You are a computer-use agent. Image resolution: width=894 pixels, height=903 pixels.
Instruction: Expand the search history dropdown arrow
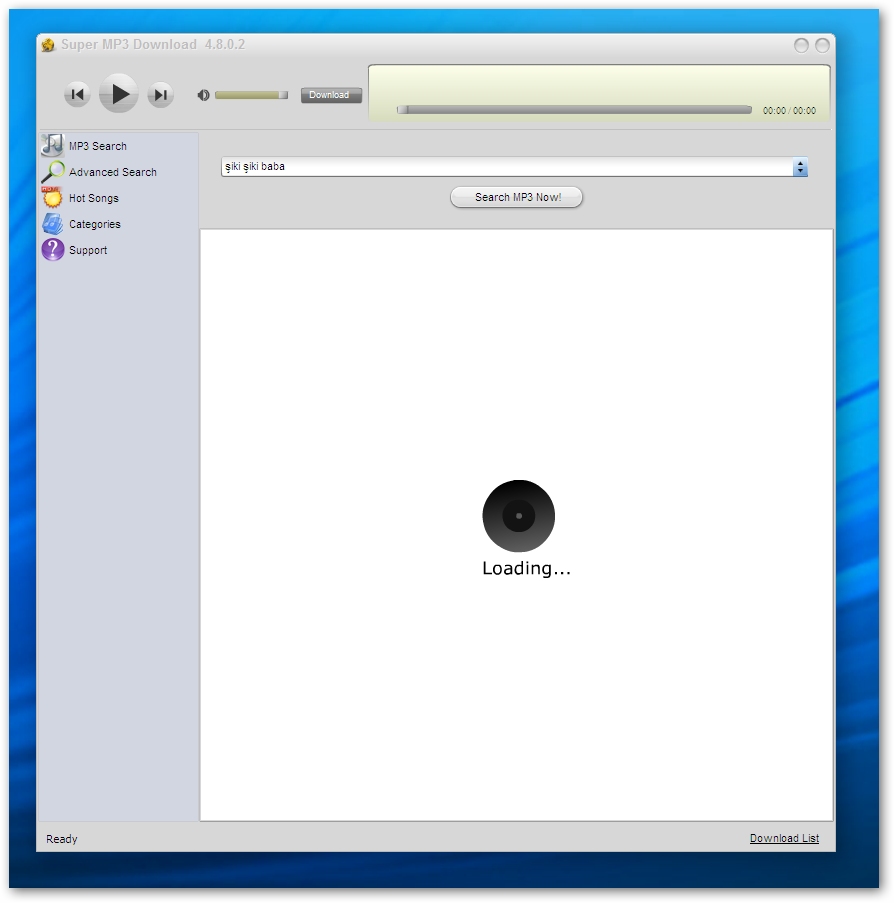click(800, 167)
